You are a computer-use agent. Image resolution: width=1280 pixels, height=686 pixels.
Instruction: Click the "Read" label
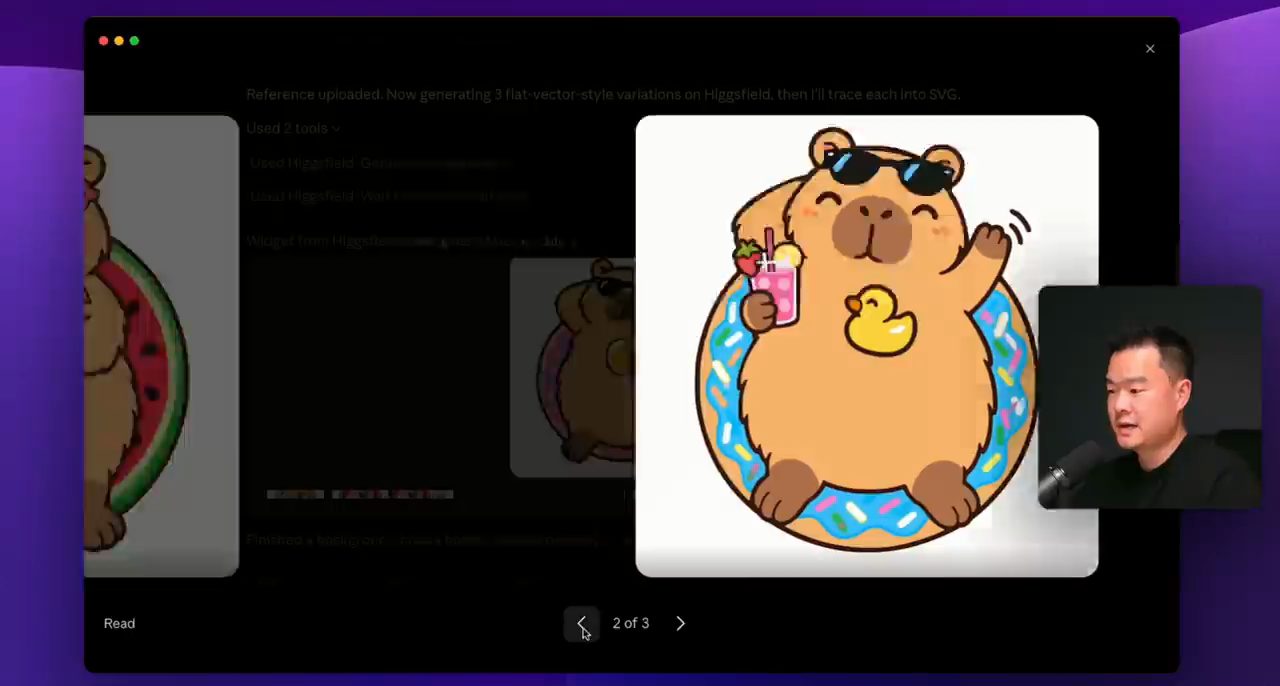[x=119, y=623]
